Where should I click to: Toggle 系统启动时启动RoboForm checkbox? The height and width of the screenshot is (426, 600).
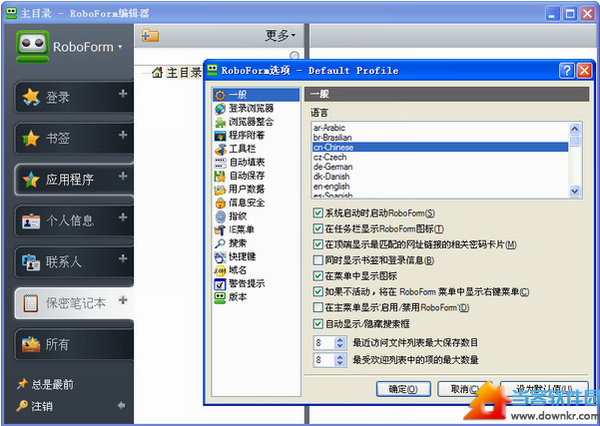pyautogui.click(x=318, y=213)
